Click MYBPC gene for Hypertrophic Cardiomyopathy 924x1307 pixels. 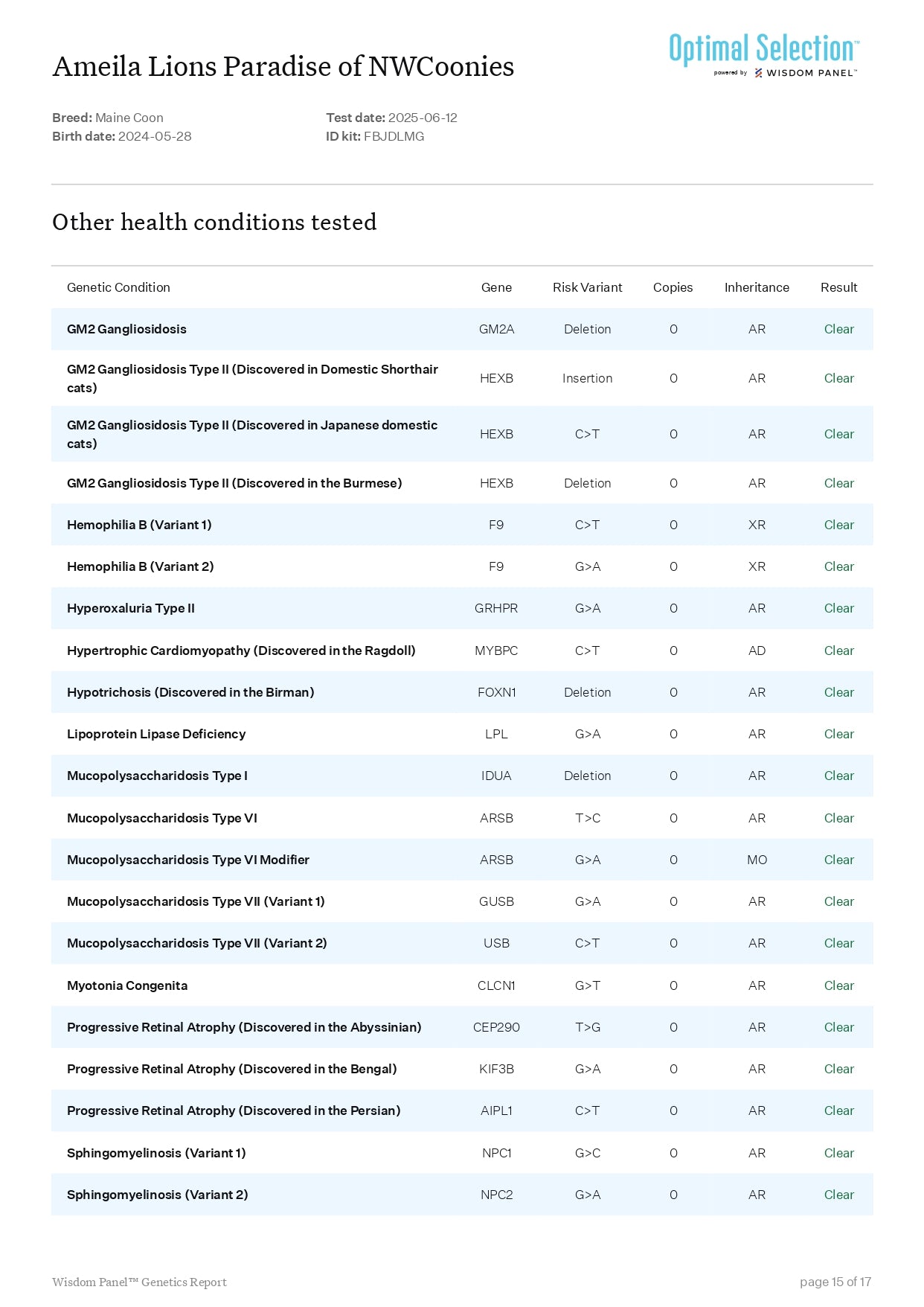496,651
